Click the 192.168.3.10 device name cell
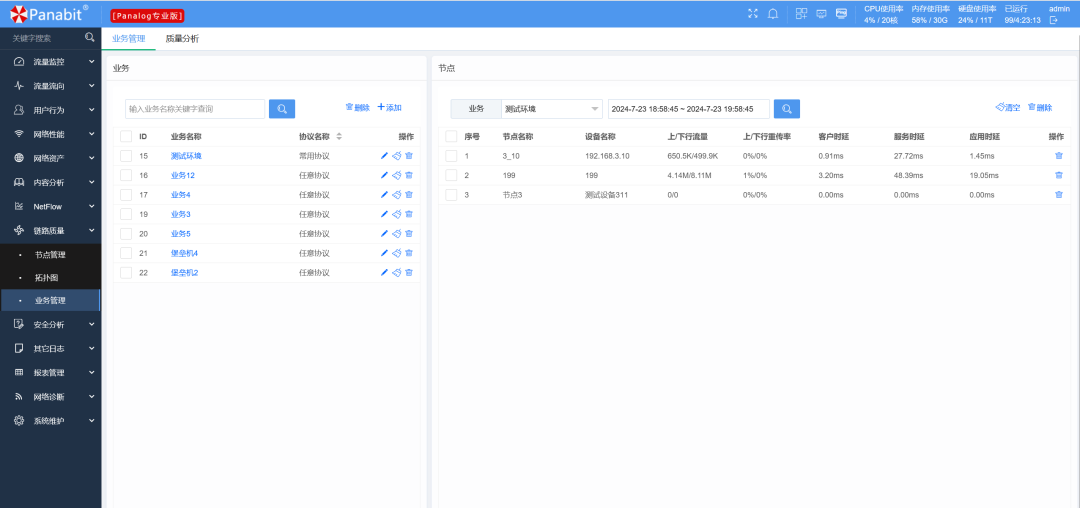This screenshot has width=1080, height=508. [x=608, y=156]
